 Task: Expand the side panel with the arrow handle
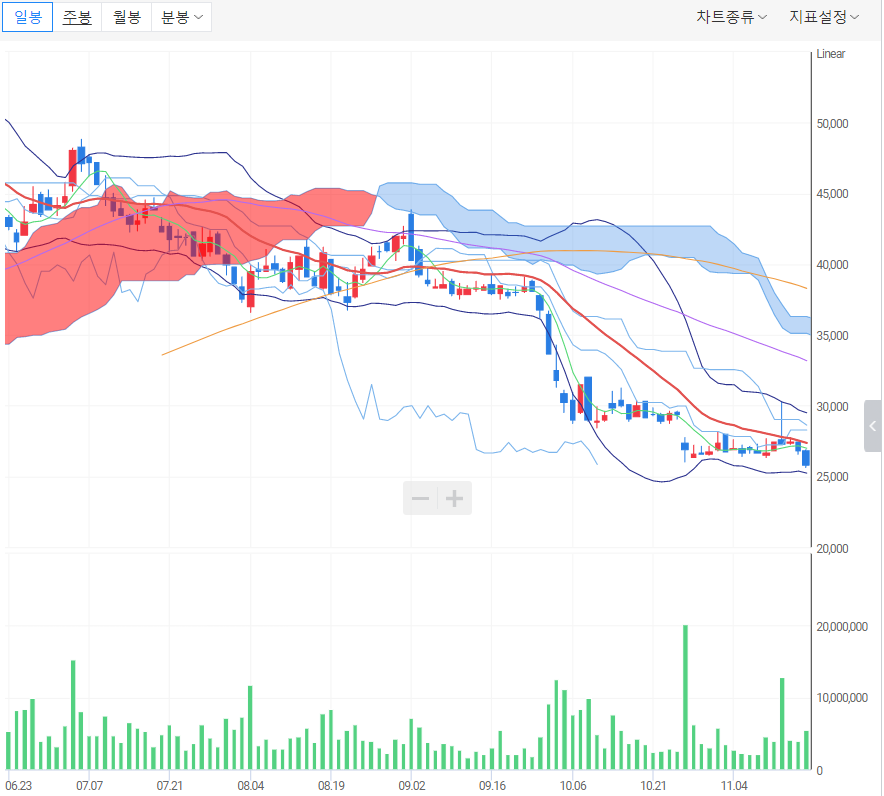coord(873,426)
